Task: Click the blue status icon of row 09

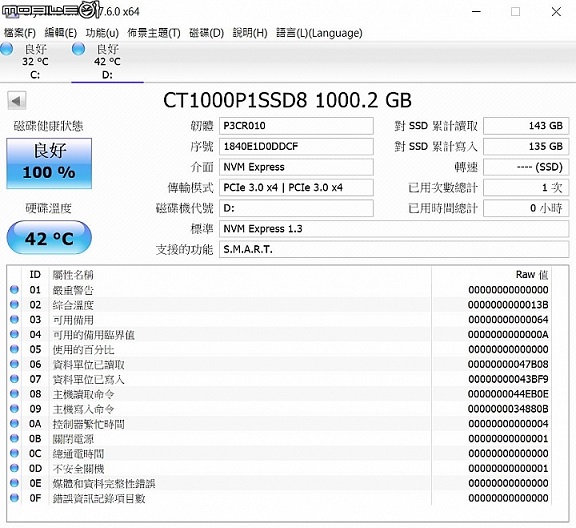Action: click(x=14, y=409)
